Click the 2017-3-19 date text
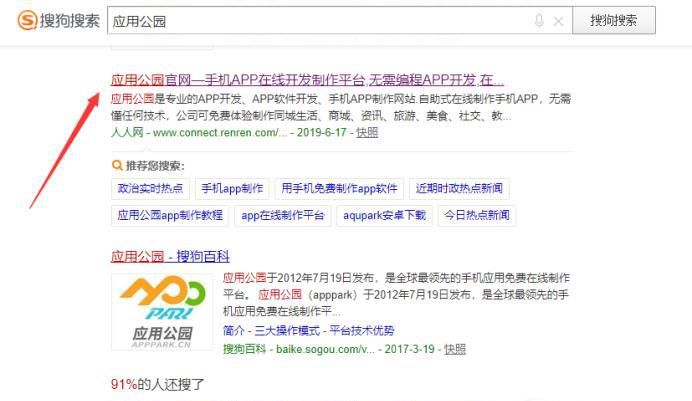Screen dimensions: 692x401 click(x=410, y=349)
